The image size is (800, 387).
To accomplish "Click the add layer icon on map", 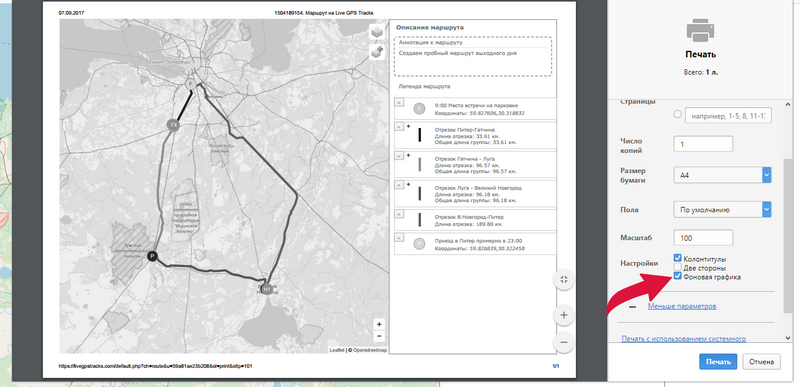I will (377, 52).
